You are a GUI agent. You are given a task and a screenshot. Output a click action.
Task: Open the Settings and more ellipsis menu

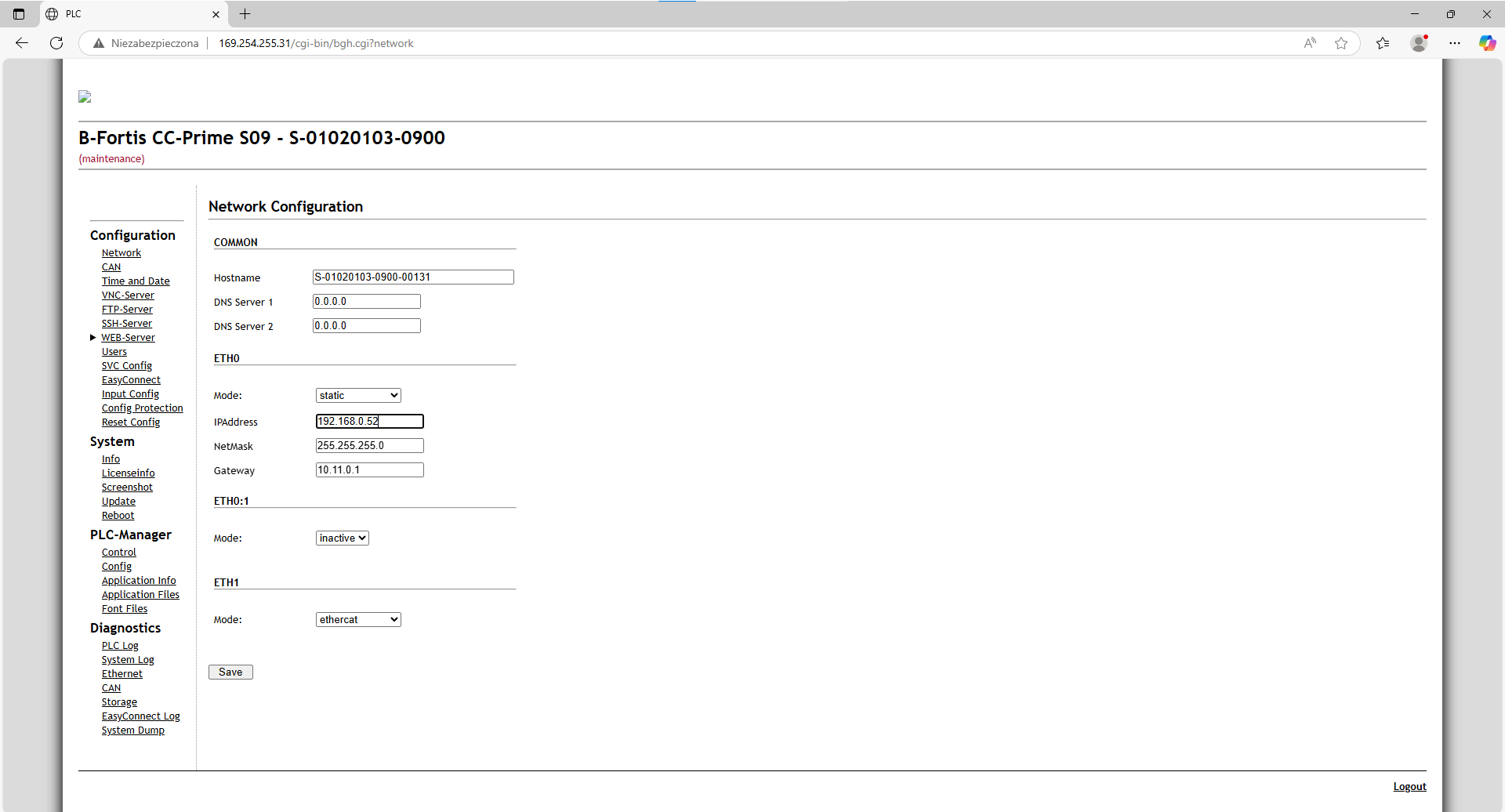(1455, 43)
